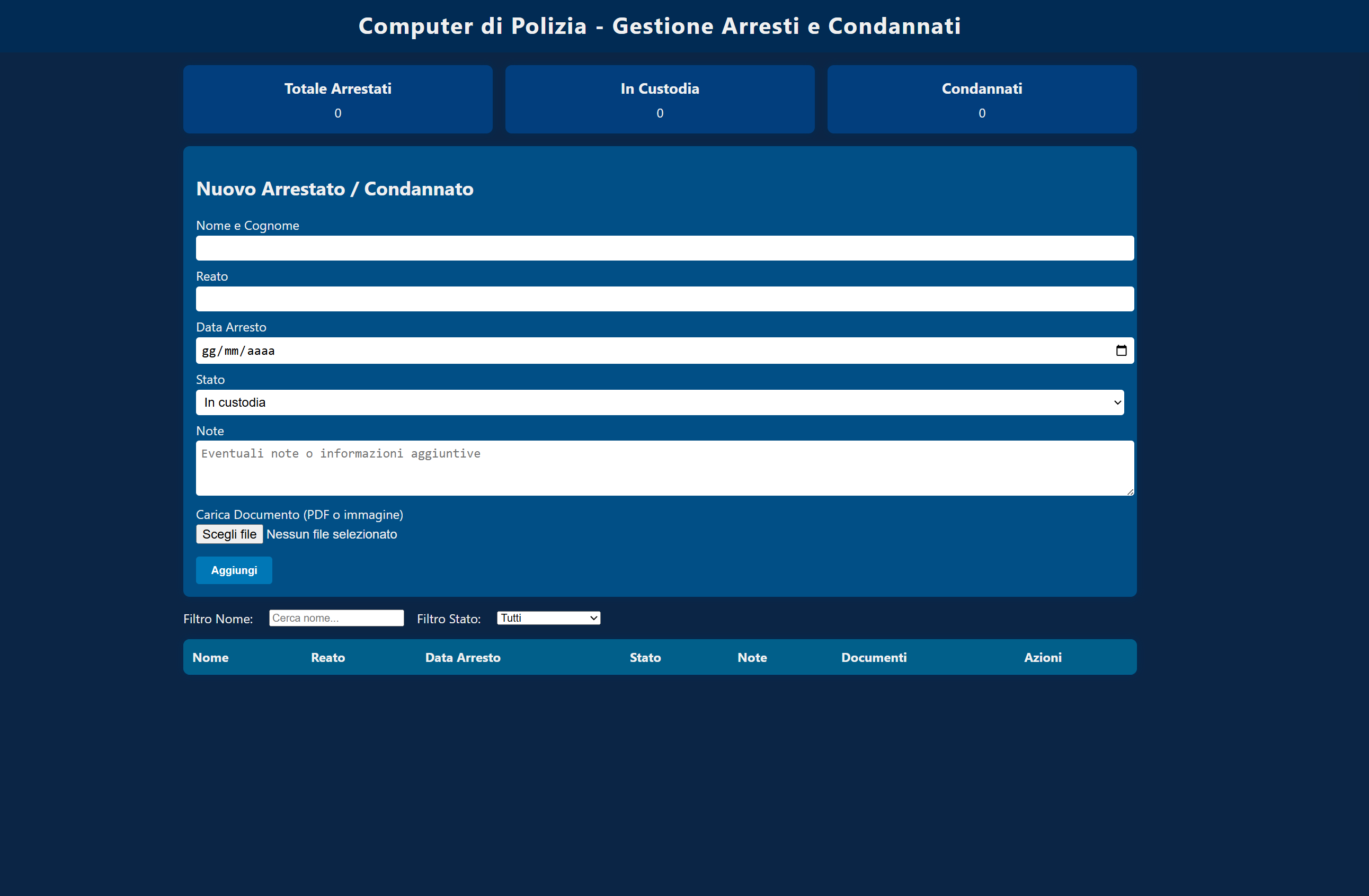Click the Note column header
The width and height of the screenshot is (1369, 896).
752,657
